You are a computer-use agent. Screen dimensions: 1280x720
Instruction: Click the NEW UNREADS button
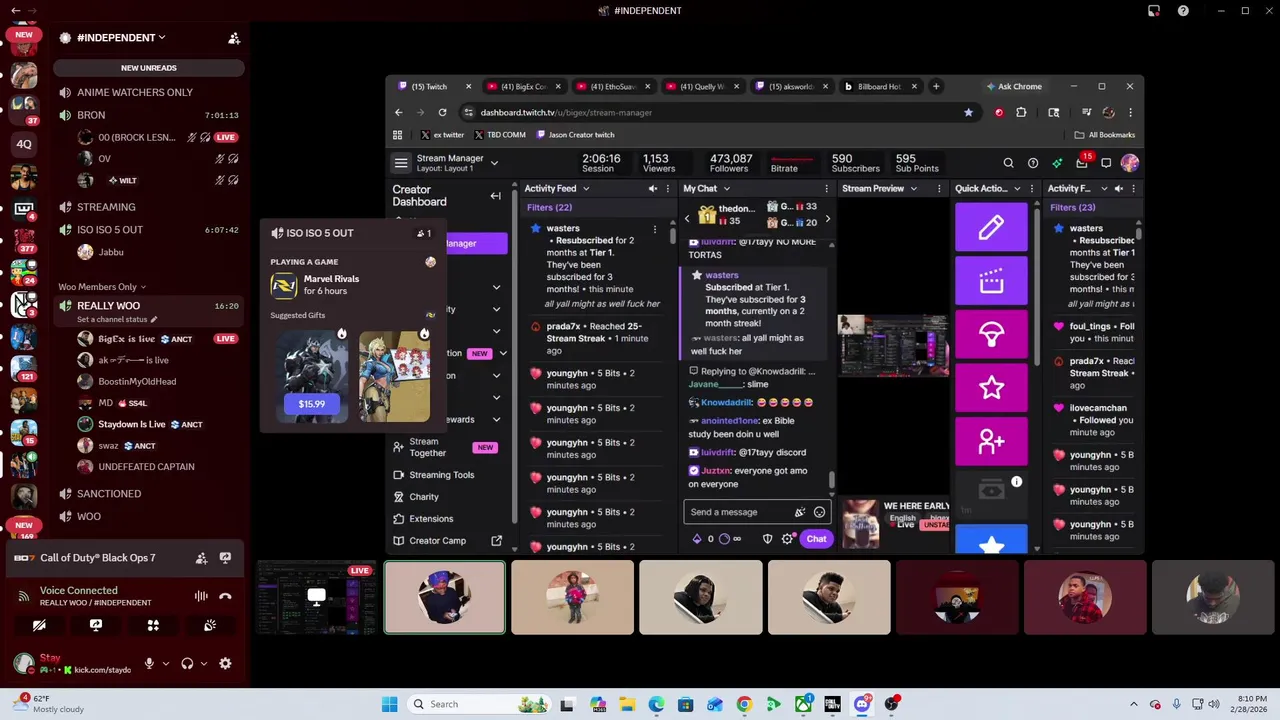(148, 68)
